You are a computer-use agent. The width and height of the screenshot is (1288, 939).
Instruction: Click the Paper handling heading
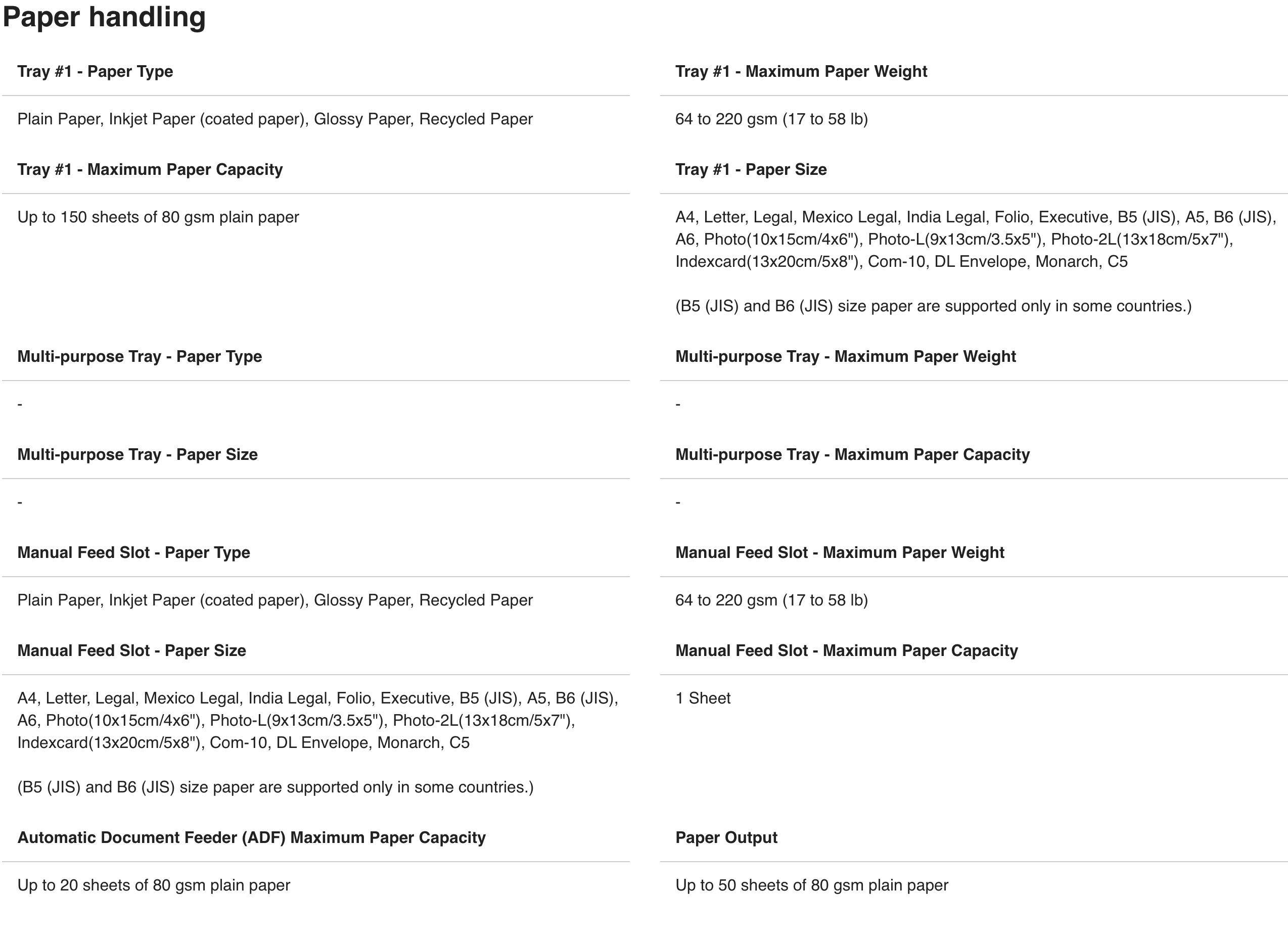point(104,17)
